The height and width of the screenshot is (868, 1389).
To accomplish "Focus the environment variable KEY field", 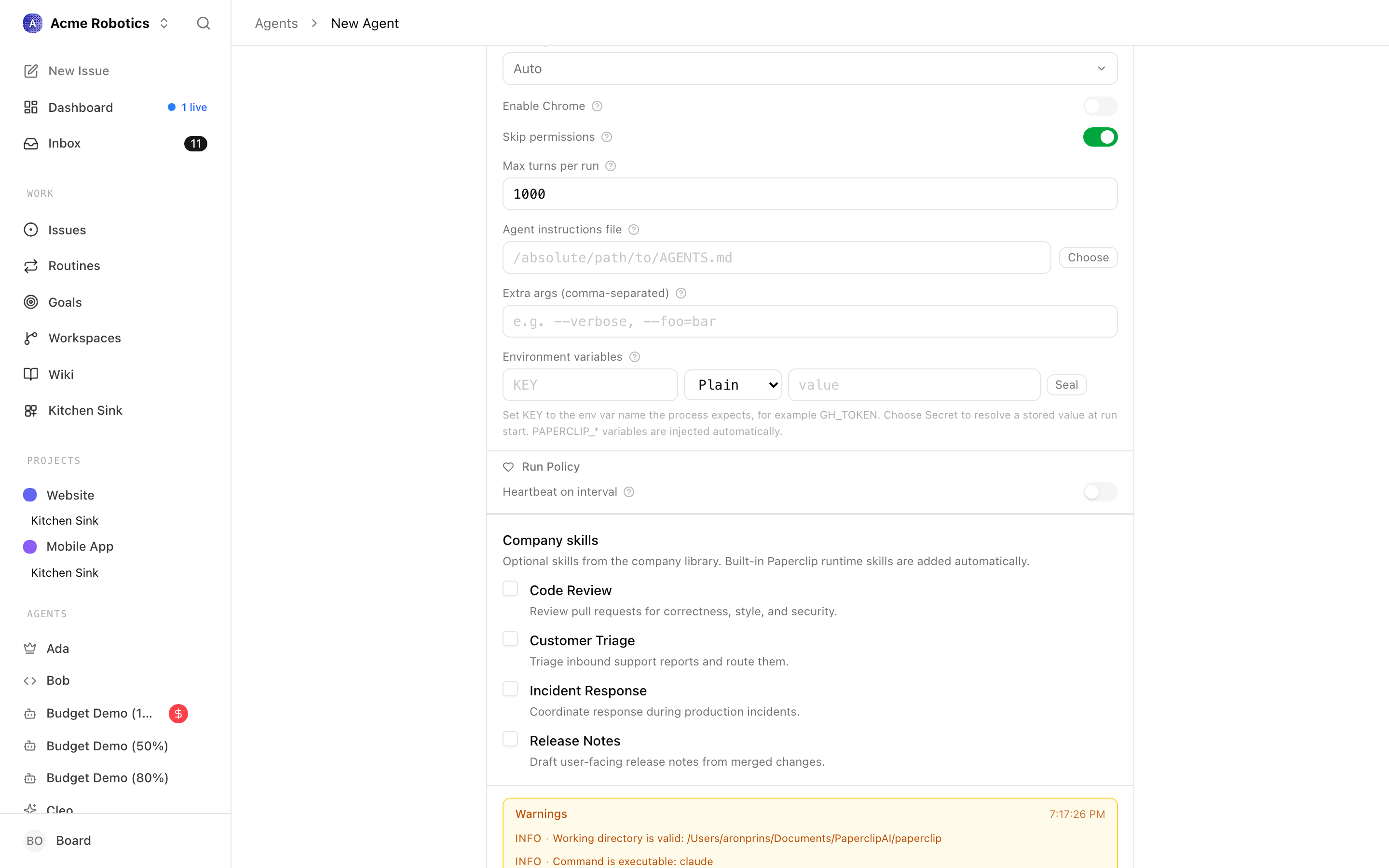I will [x=590, y=385].
